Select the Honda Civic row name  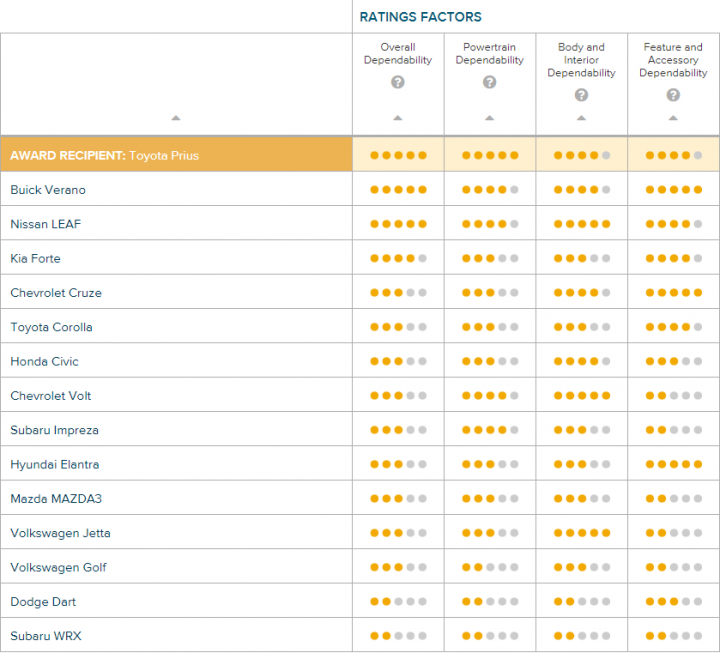(44, 361)
